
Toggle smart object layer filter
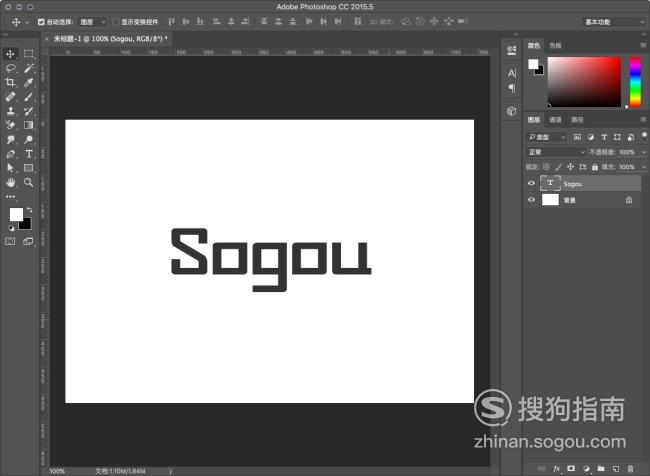[631, 137]
